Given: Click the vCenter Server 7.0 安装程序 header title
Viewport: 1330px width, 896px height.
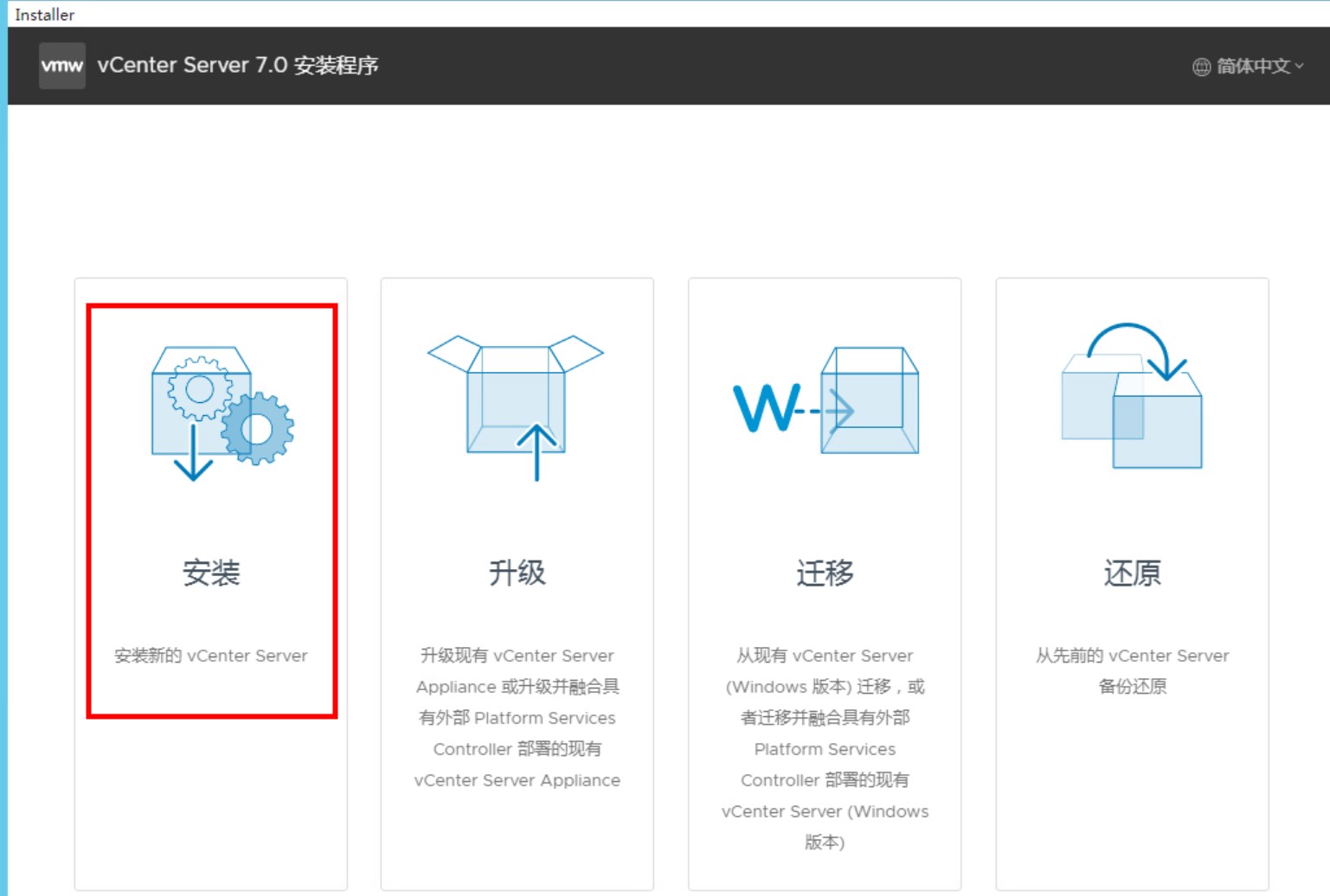Looking at the screenshot, I should (x=238, y=66).
